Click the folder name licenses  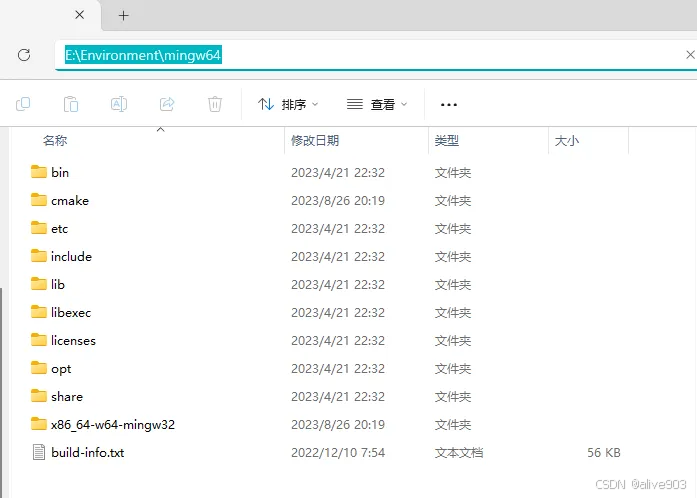(x=73, y=341)
